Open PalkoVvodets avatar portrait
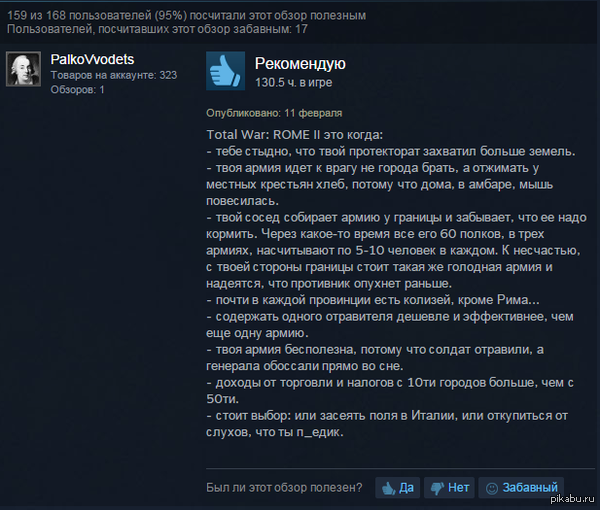600x510 pixels. pos(23,69)
